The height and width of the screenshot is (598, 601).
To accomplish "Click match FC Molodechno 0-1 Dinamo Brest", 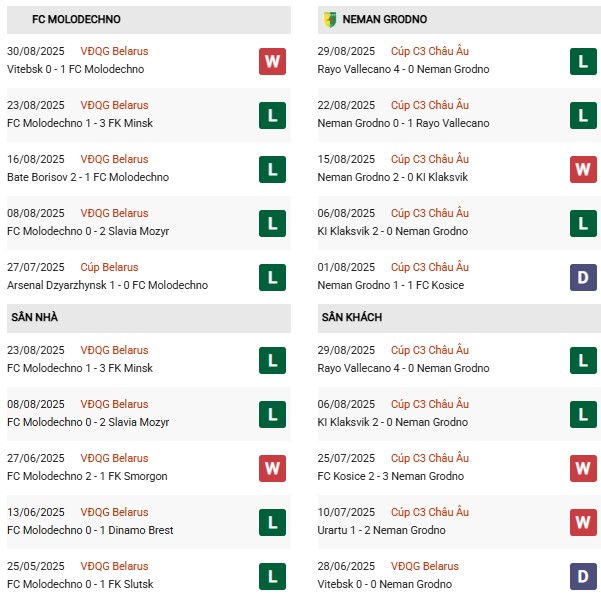I will click(90, 530).
